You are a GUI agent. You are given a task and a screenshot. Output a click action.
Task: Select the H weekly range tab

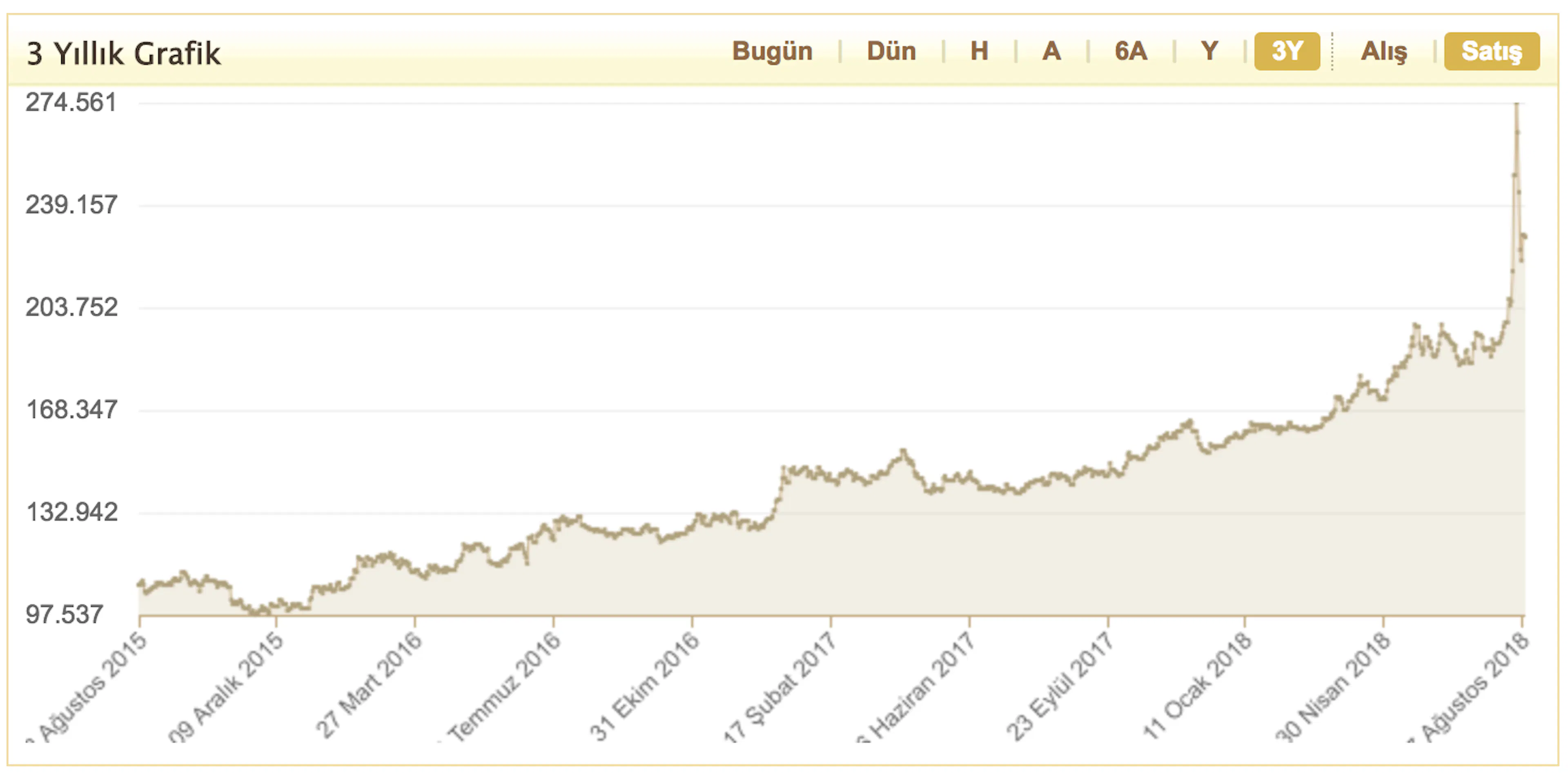(x=979, y=51)
